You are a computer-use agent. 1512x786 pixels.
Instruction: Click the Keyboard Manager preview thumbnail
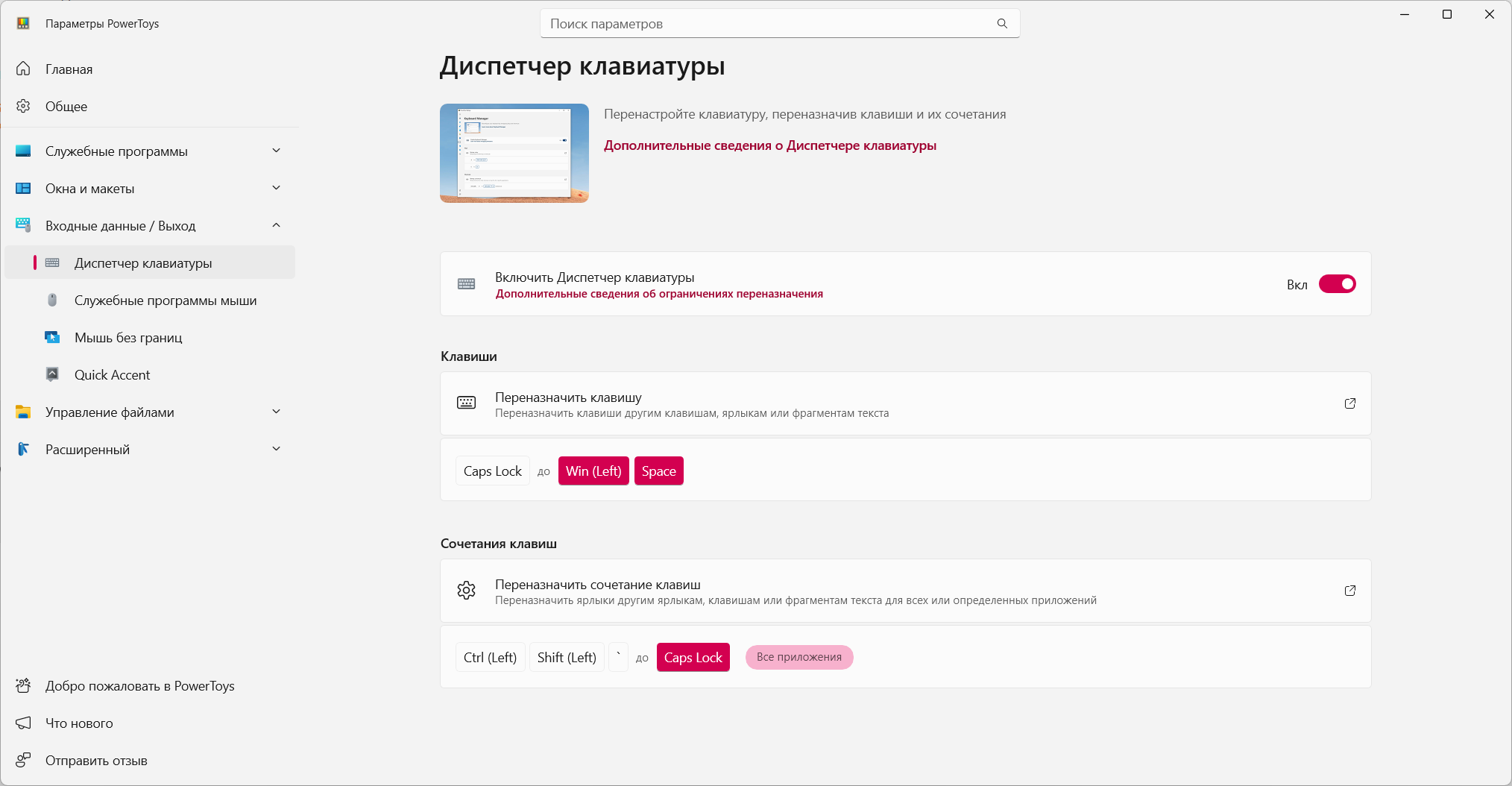514,153
